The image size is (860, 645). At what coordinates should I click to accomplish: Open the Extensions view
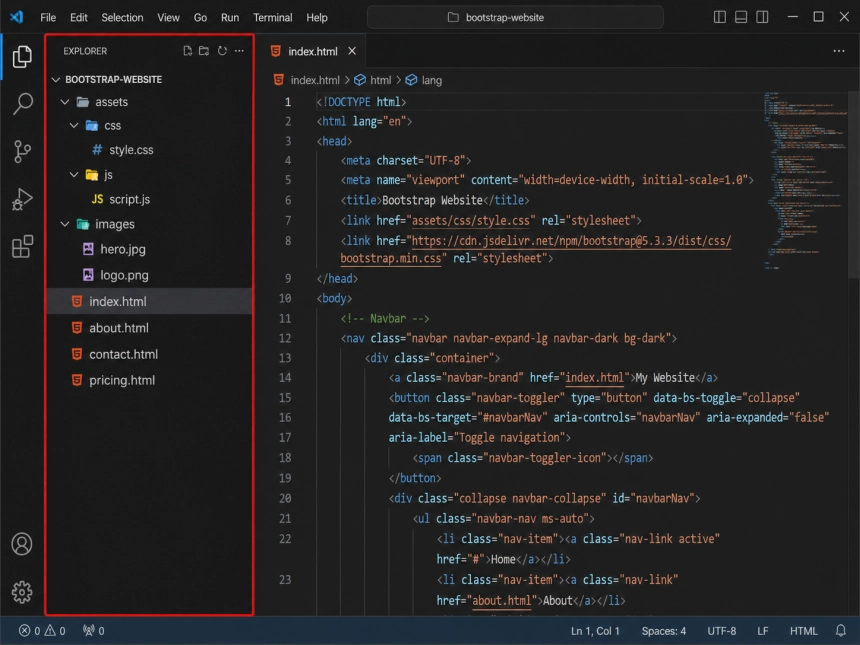[x=22, y=246]
